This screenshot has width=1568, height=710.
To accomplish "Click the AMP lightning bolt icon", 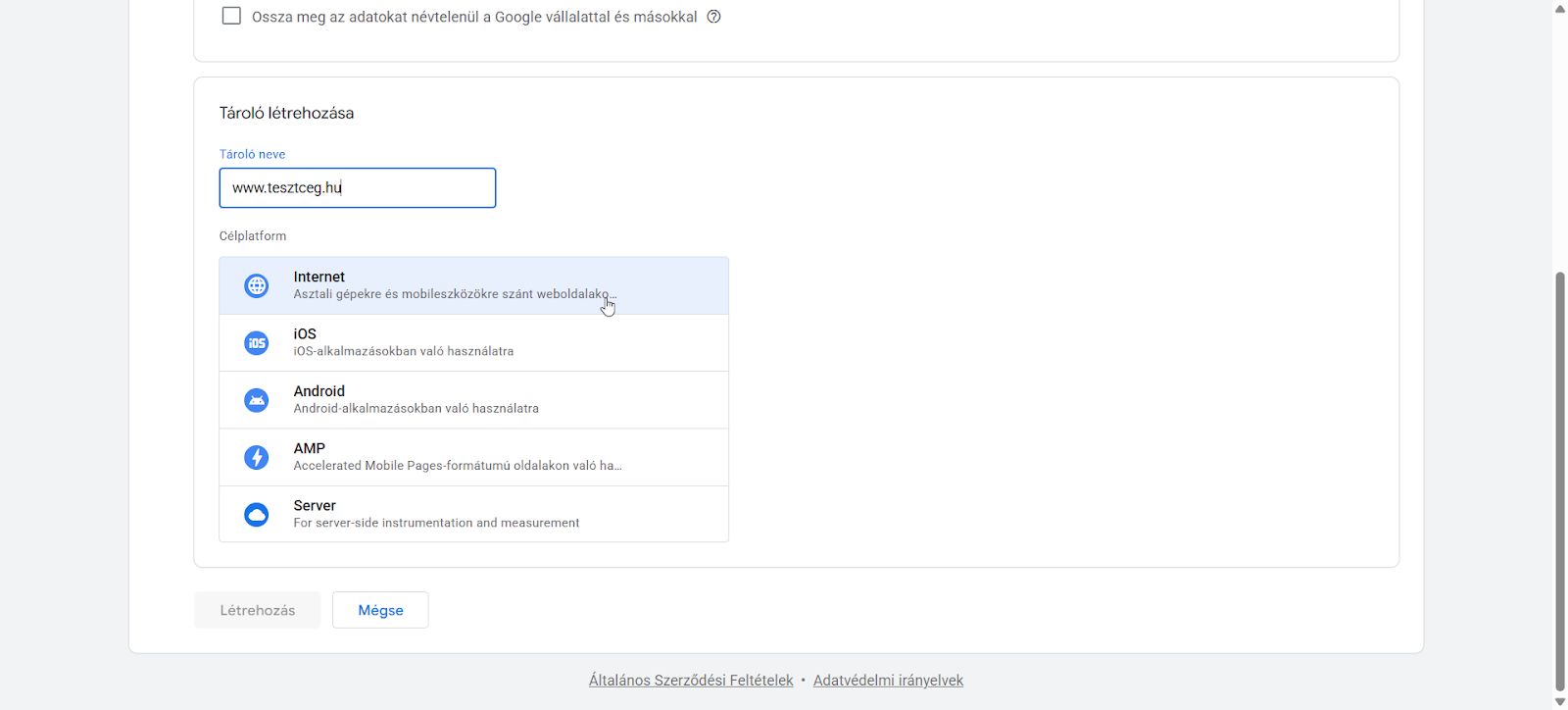I will coord(257,457).
